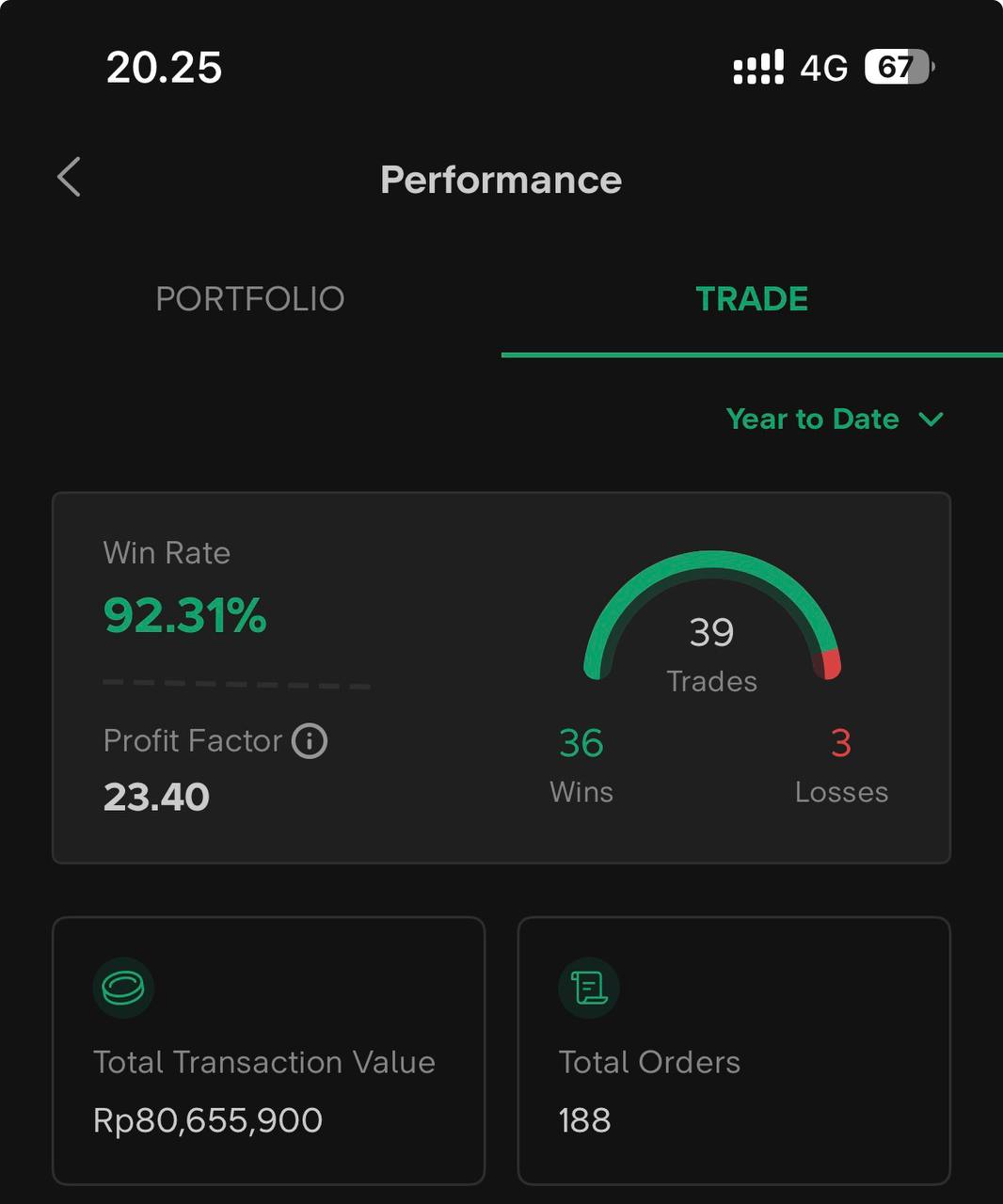Tap the clock showing 20.25

pos(164,68)
